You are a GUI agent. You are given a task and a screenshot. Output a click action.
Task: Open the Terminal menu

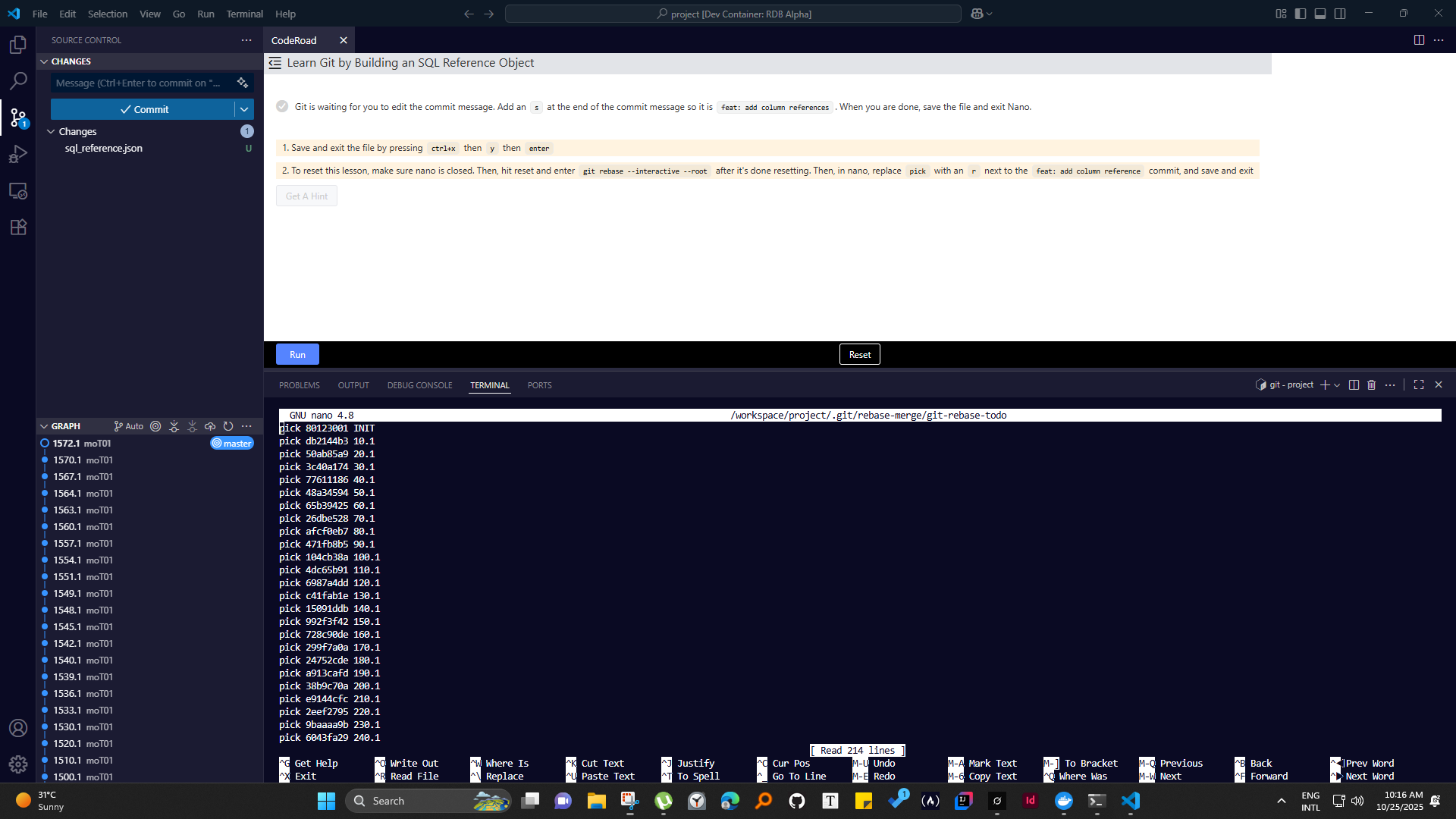point(244,14)
